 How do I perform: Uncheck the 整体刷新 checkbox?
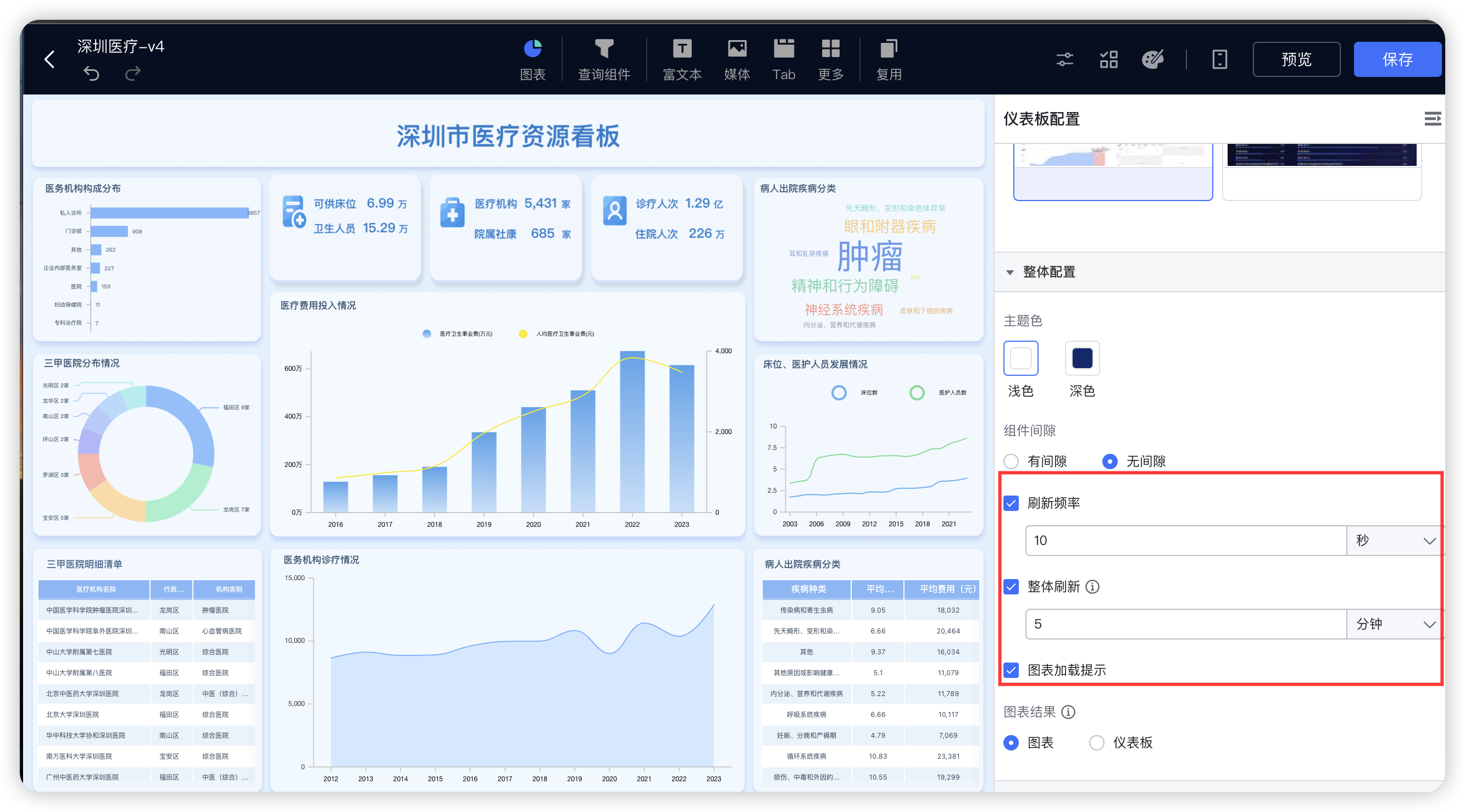pyautogui.click(x=1011, y=587)
